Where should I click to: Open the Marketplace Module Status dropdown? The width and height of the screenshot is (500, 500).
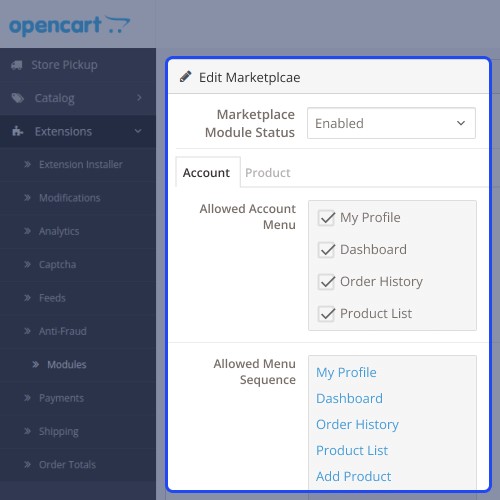(391, 123)
